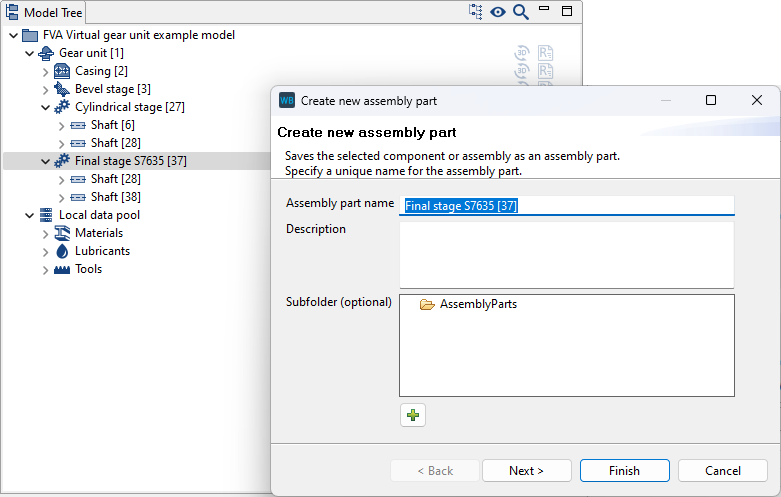Click the Lubricants droplet icon

click(62, 251)
